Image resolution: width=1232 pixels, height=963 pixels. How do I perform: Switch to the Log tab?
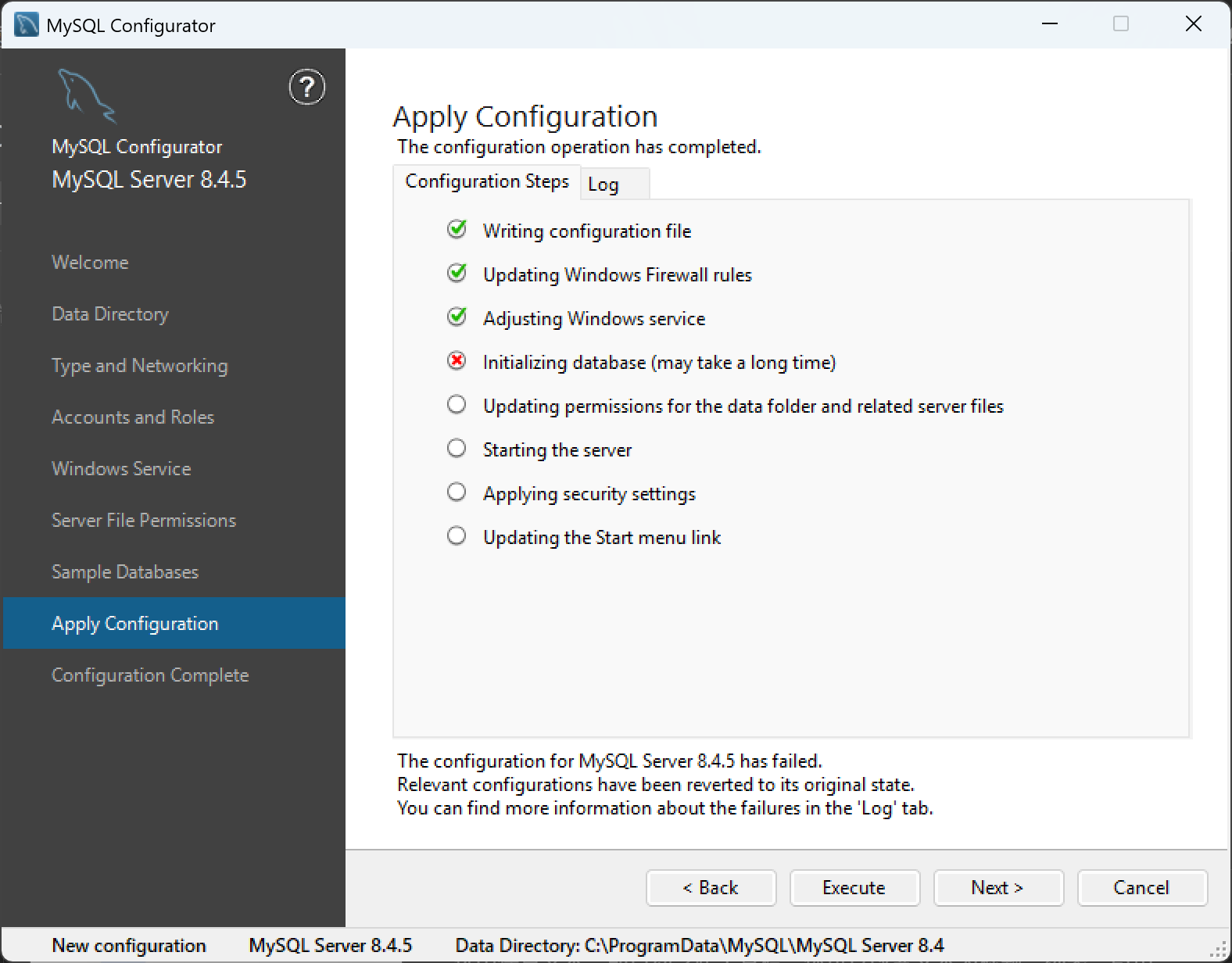(615, 184)
